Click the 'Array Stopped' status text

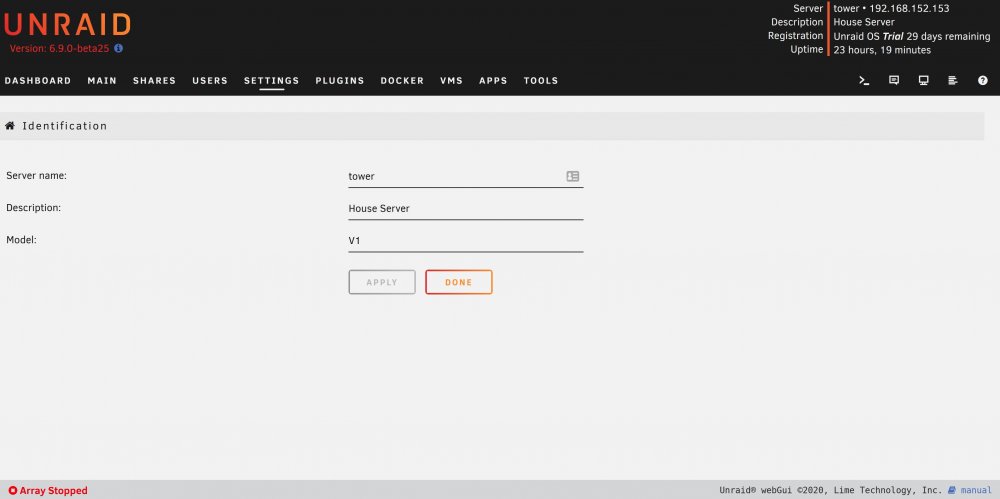coord(54,491)
